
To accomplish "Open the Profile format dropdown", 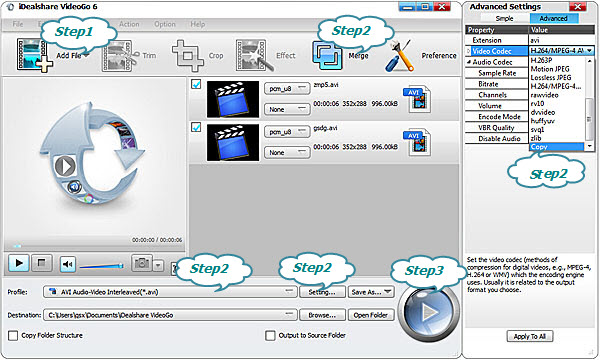I will click(x=170, y=292).
